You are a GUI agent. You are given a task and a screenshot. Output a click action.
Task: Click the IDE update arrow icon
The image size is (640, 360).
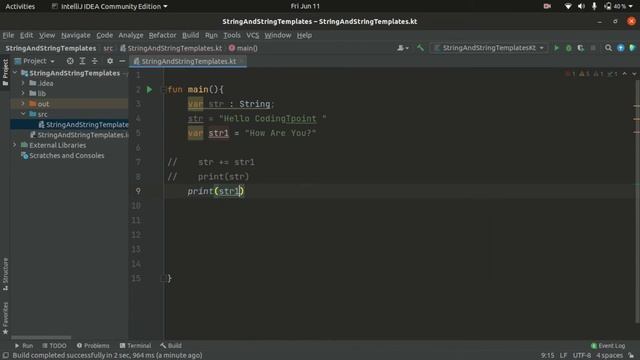pos(620,48)
